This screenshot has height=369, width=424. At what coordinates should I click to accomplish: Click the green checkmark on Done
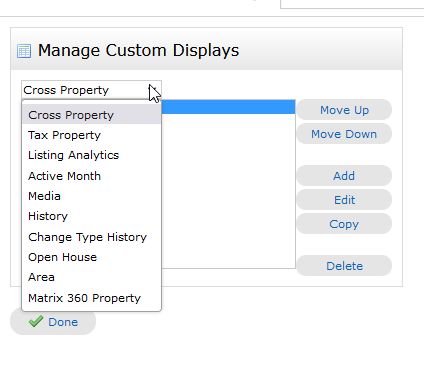(36, 321)
